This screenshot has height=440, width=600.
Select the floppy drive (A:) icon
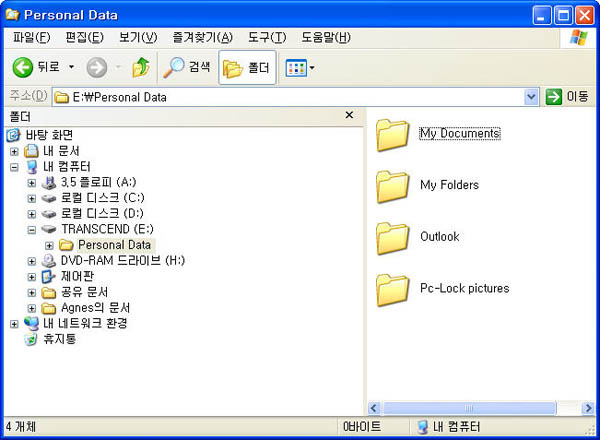(x=49, y=183)
